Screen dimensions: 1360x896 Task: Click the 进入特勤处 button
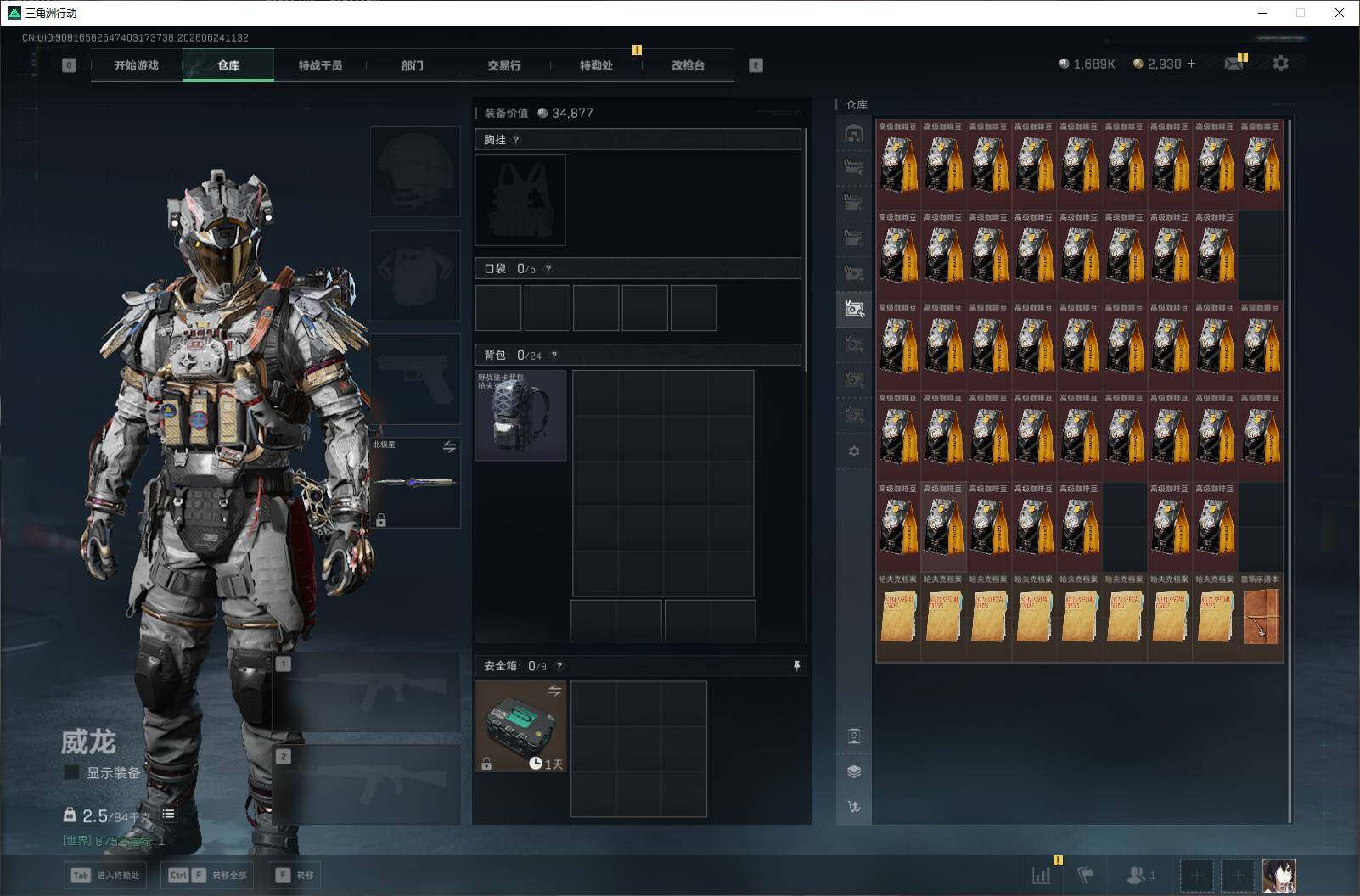point(104,875)
